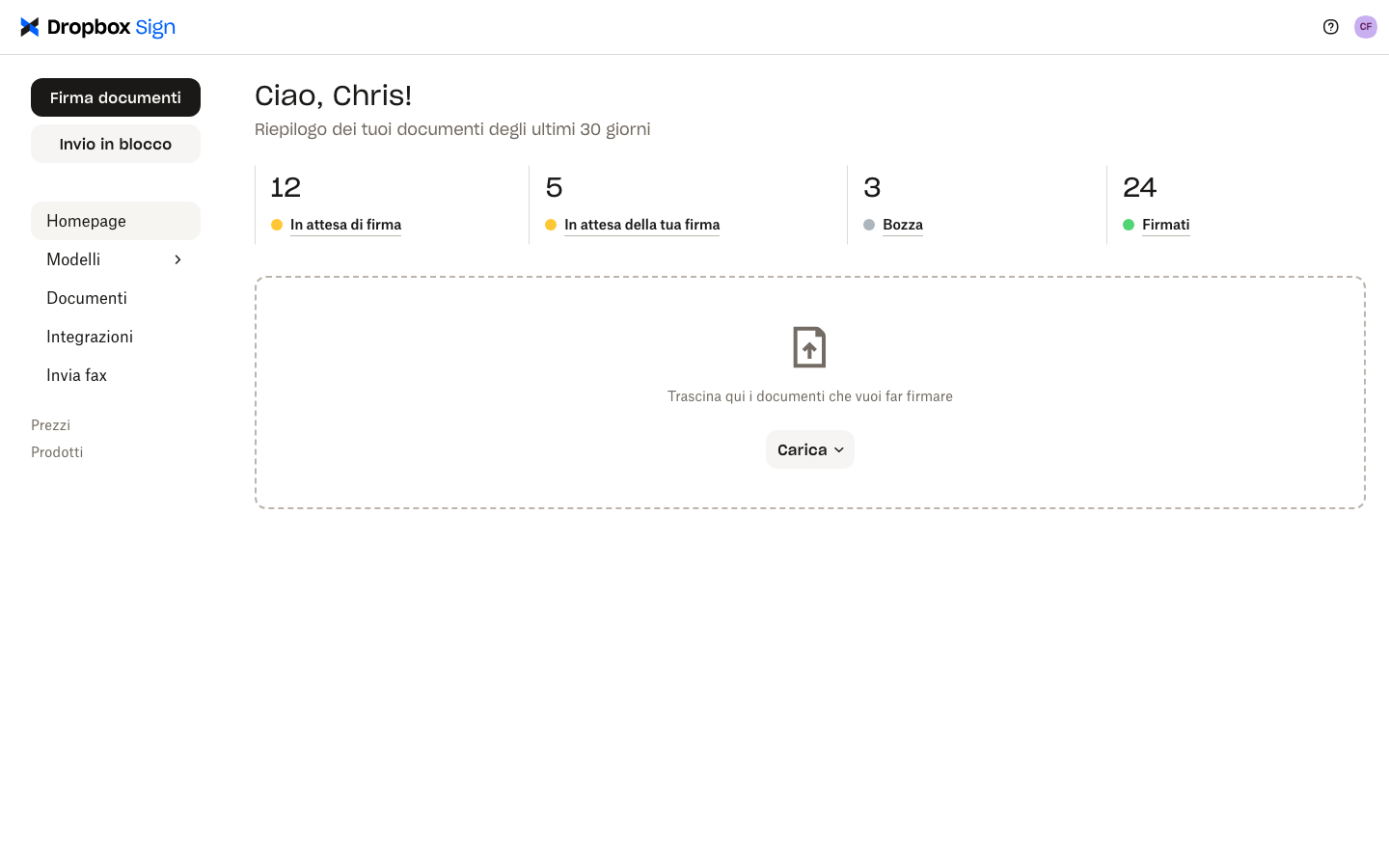Select Homepage in the sidebar
The width and height of the screenshot is (1389, 868).
[86, 221]
